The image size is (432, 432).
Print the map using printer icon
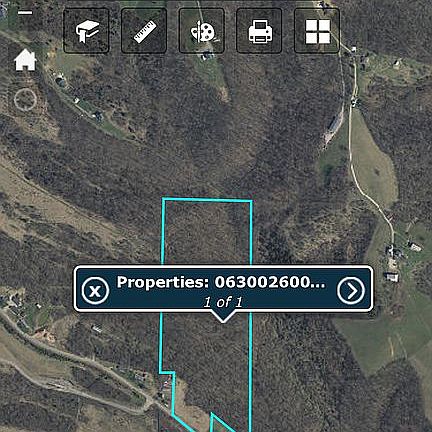(259, 31)
